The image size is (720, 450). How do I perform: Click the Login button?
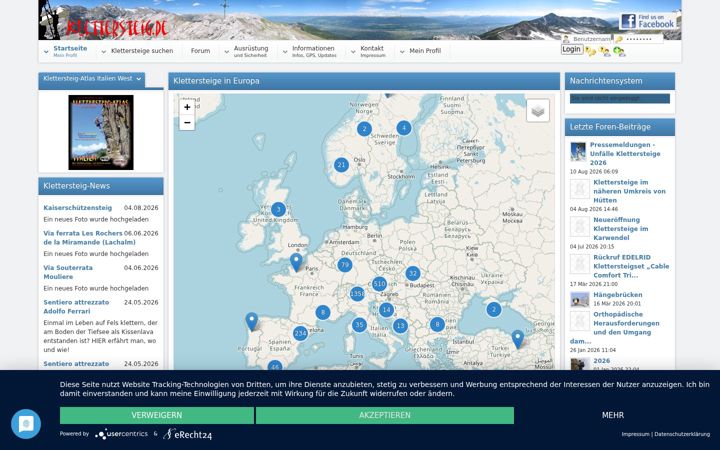(x=572, y=49)
